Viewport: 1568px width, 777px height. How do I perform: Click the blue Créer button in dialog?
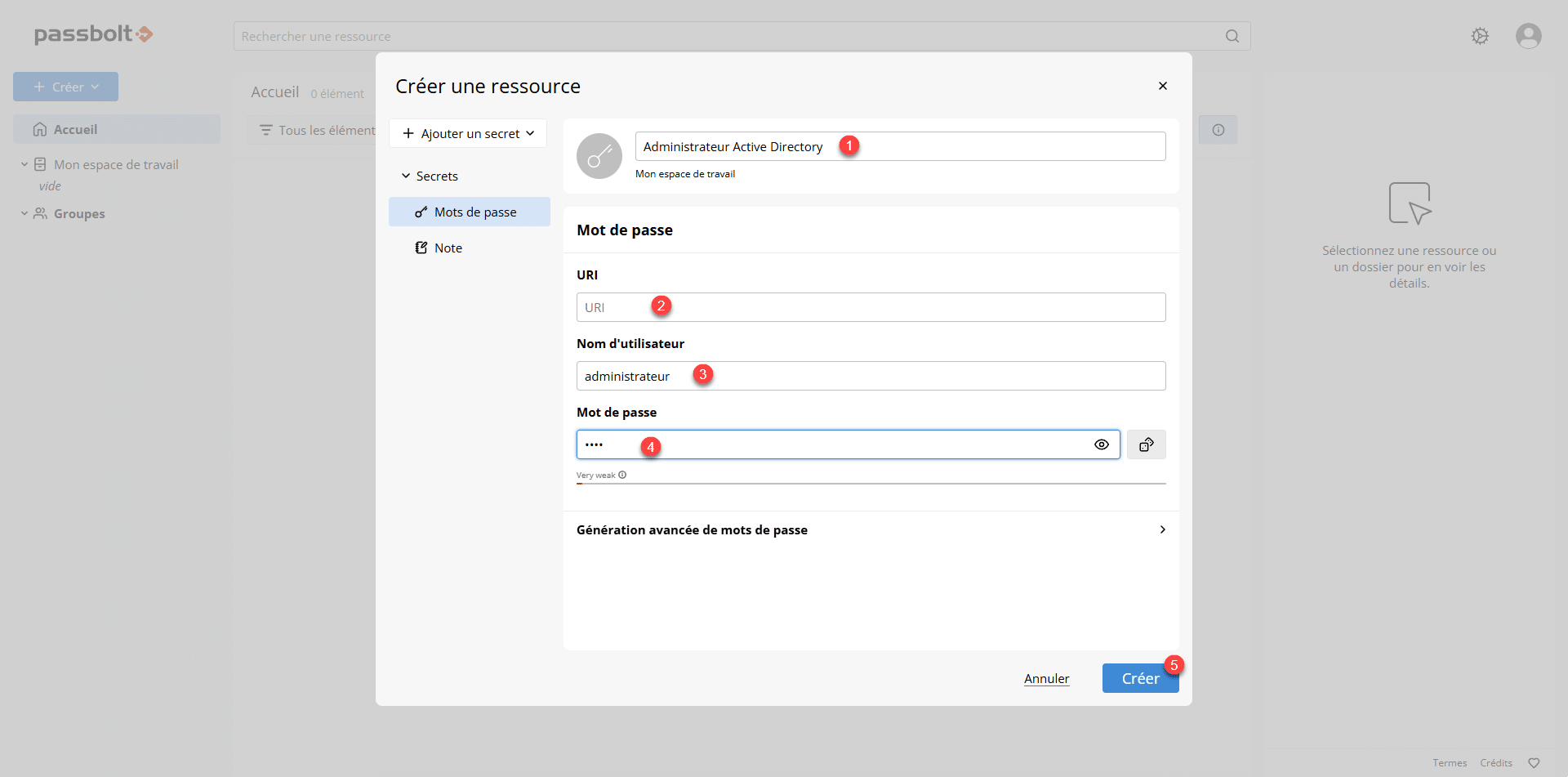tap(1139, 678)
